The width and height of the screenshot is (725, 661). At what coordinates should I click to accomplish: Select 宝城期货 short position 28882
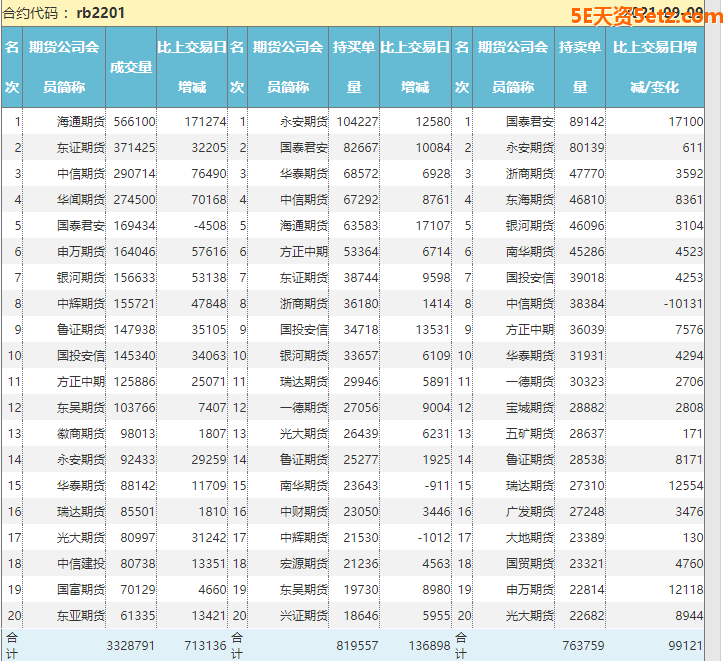click(587, 408)
